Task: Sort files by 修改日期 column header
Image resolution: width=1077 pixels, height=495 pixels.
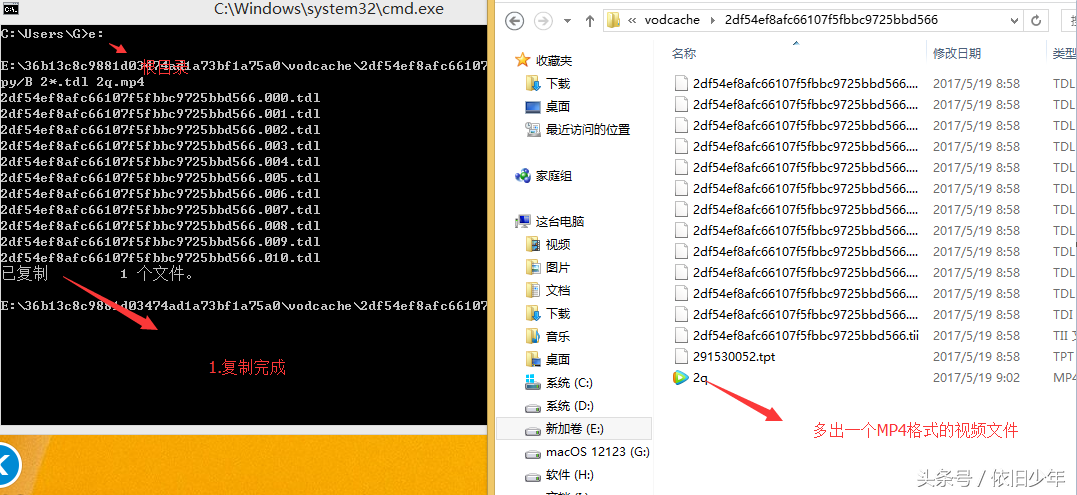Action: 957,53
